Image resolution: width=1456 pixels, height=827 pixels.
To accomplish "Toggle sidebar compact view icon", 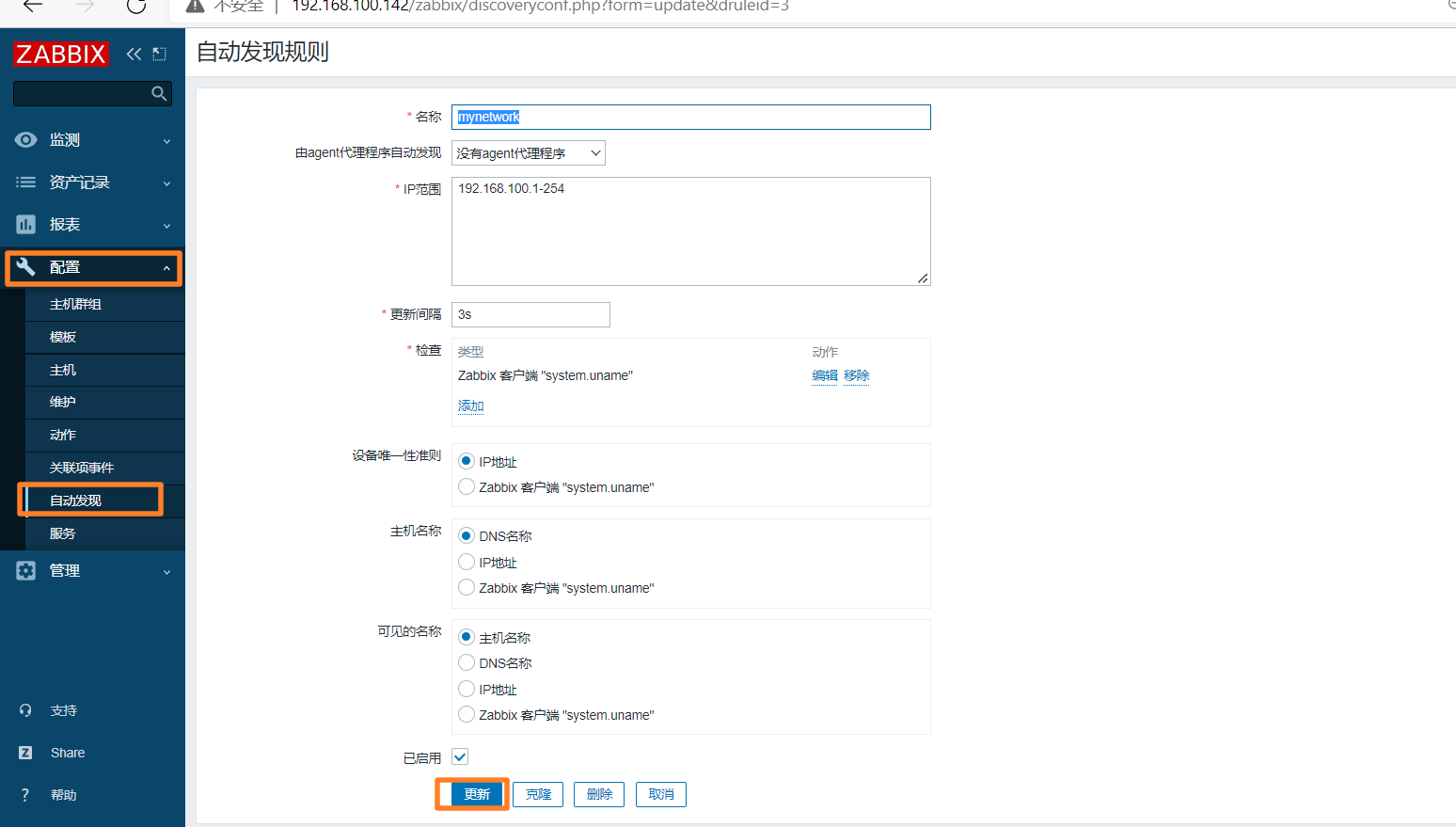I will tap(159, 54).
